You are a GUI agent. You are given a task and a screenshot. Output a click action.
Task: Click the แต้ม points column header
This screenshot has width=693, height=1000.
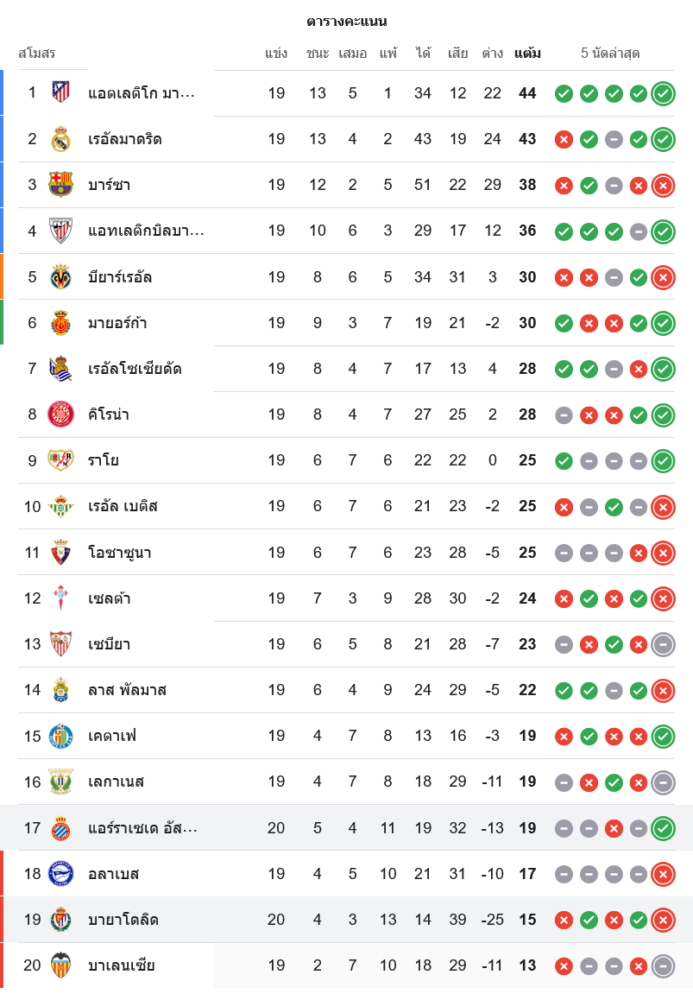pos(528,53)
